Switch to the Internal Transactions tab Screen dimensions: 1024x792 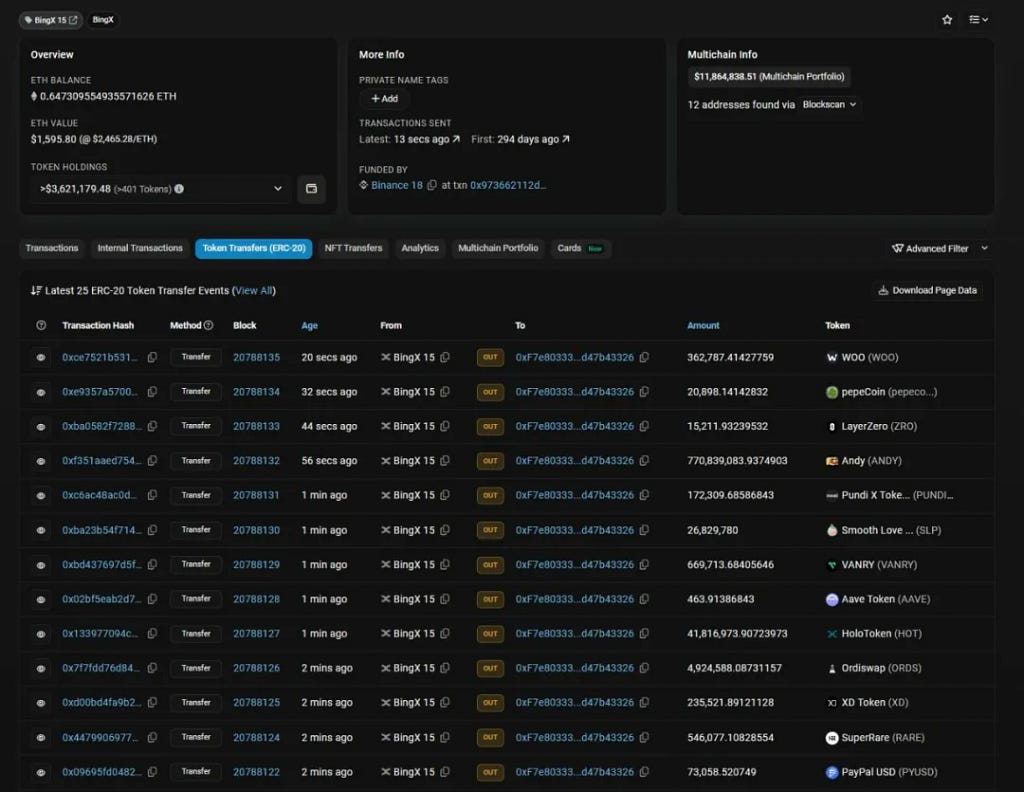coord(140,248)
